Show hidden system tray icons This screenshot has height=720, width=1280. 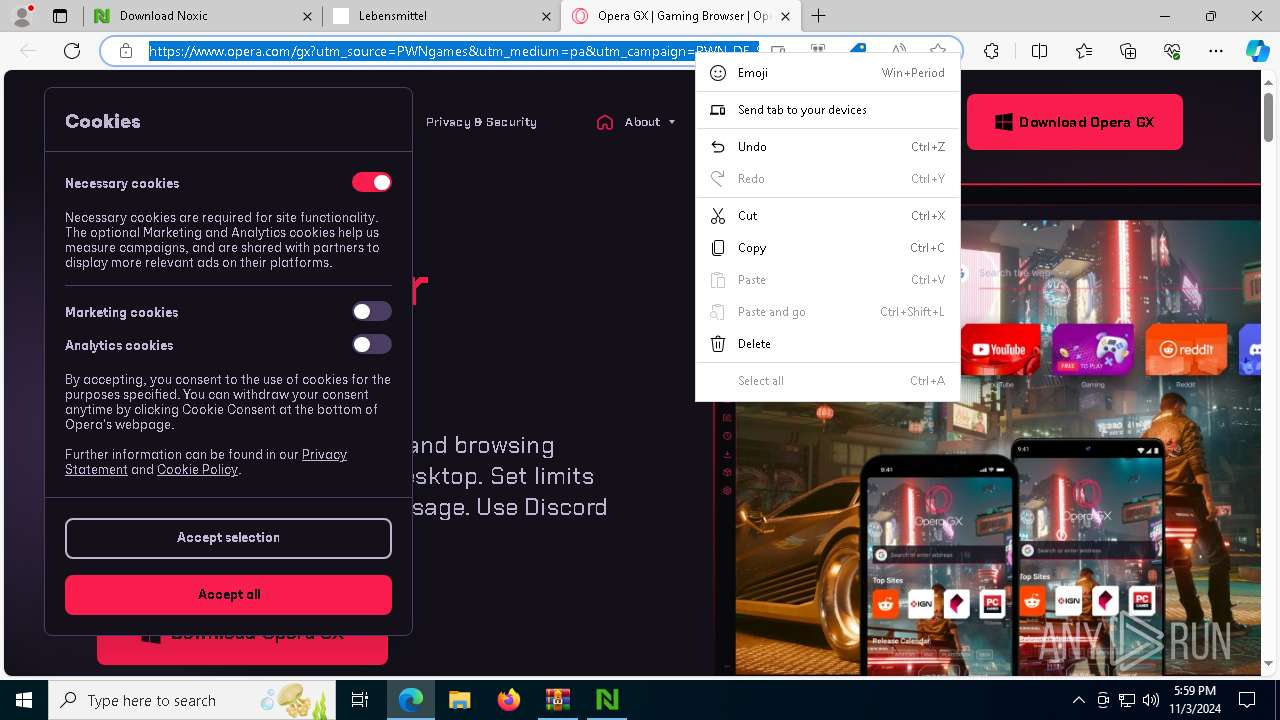click(1078, 700)
